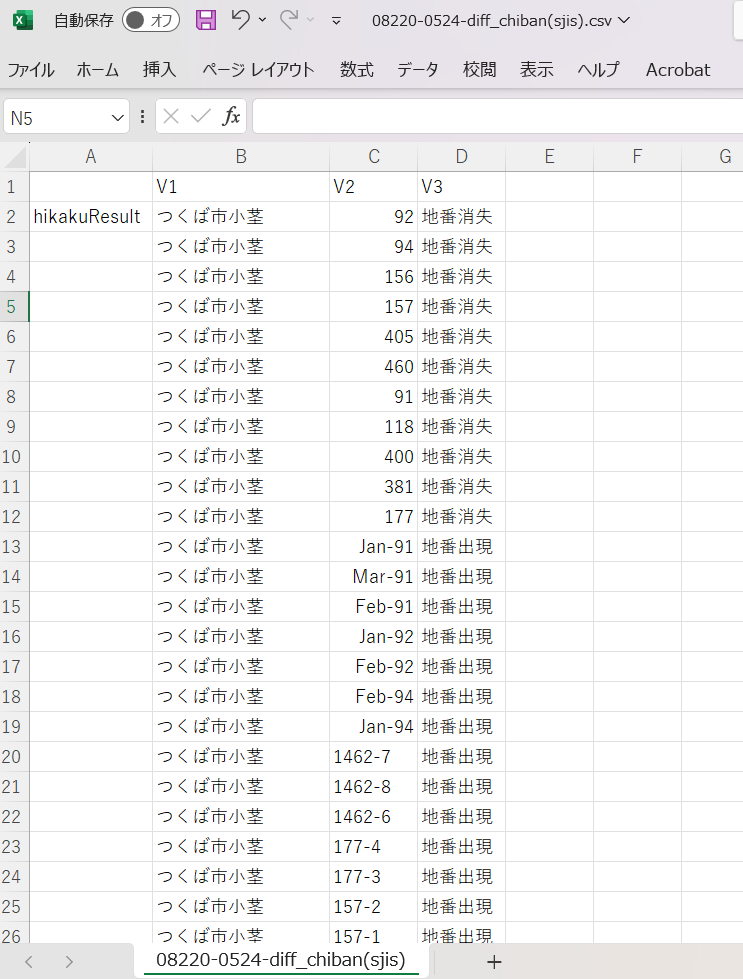
Task: Click the Excel application icon
Action: 22,21
